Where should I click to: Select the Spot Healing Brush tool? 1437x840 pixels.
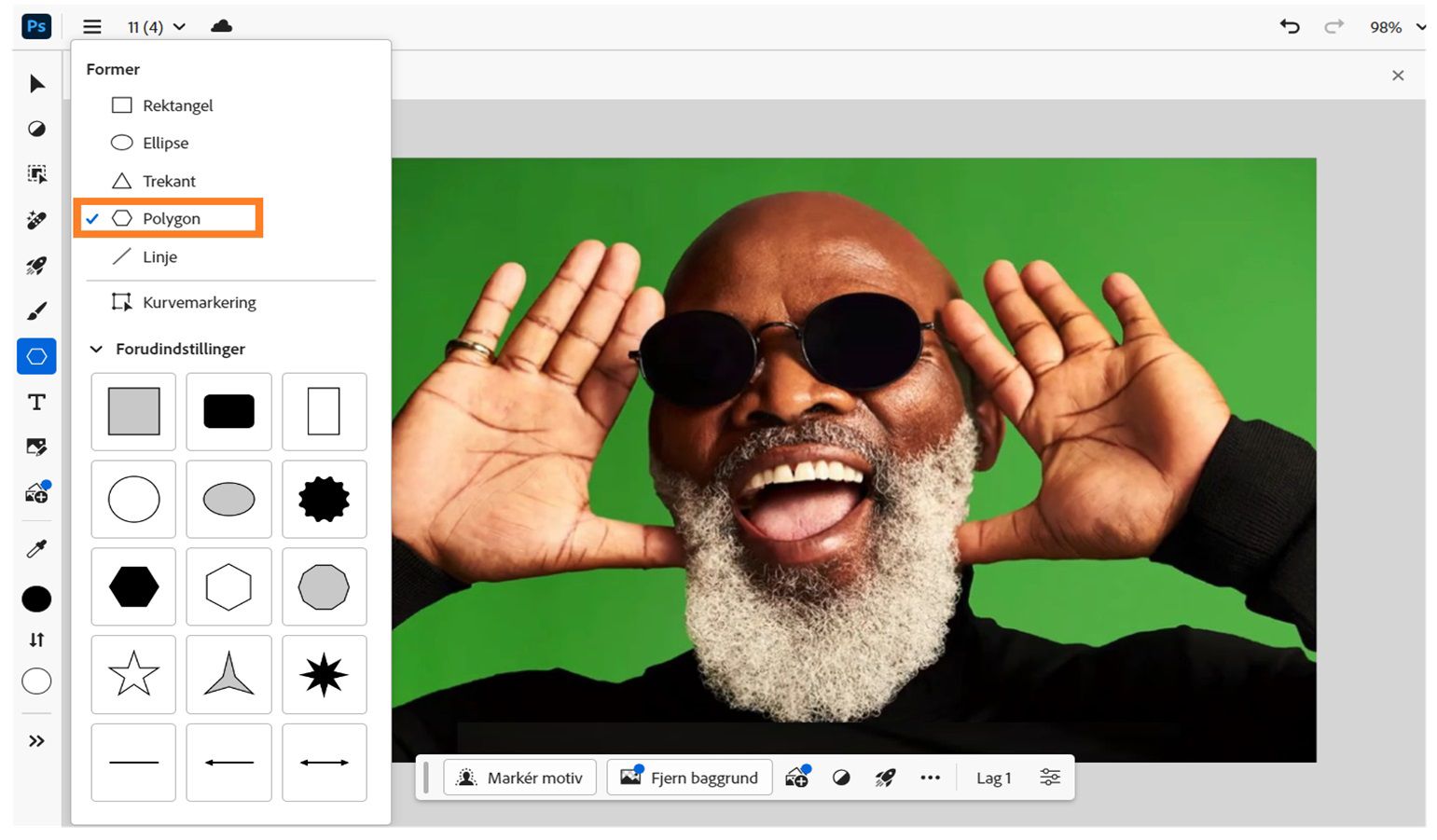point(36,220)
